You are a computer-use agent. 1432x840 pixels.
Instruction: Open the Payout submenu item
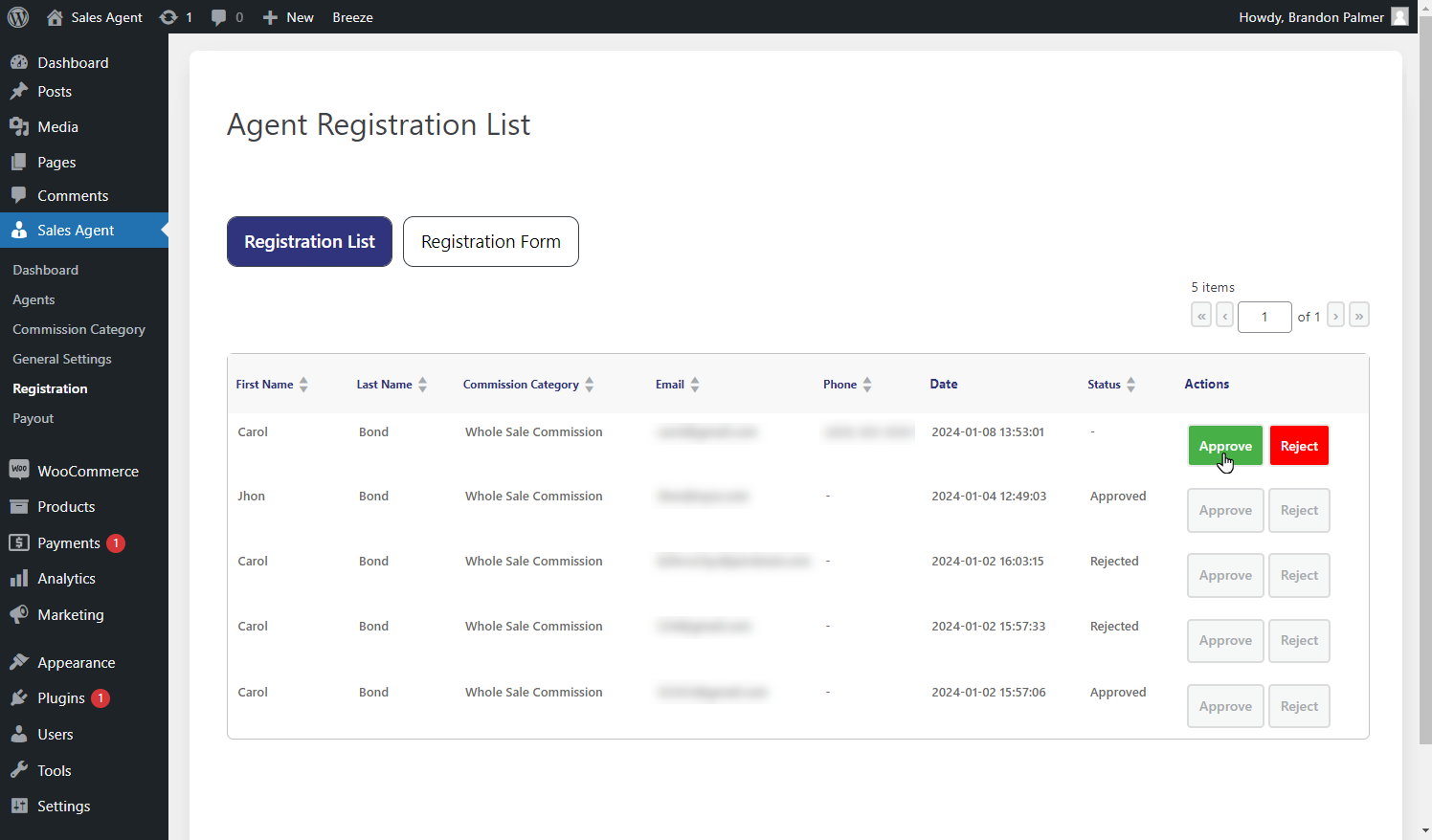pyautogui.click(x=34, y=418)
